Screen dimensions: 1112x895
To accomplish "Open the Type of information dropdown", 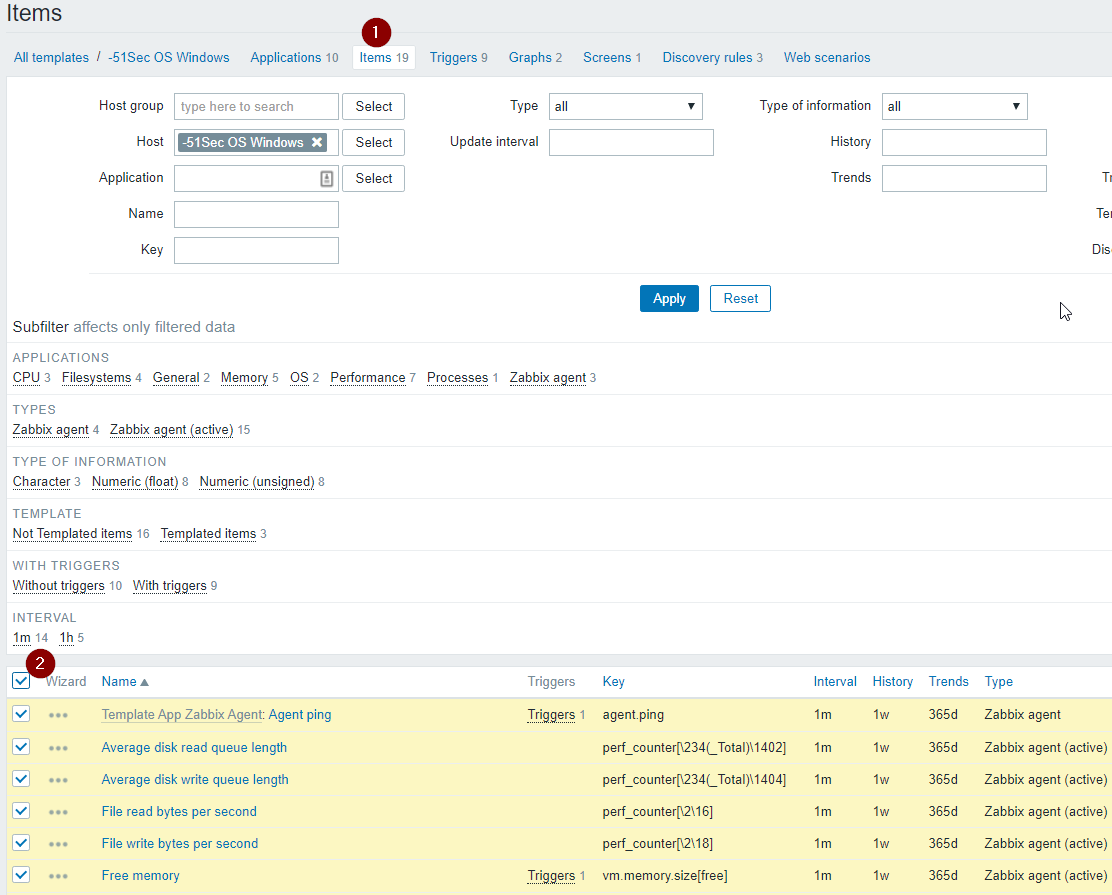I will coord(955,106).
